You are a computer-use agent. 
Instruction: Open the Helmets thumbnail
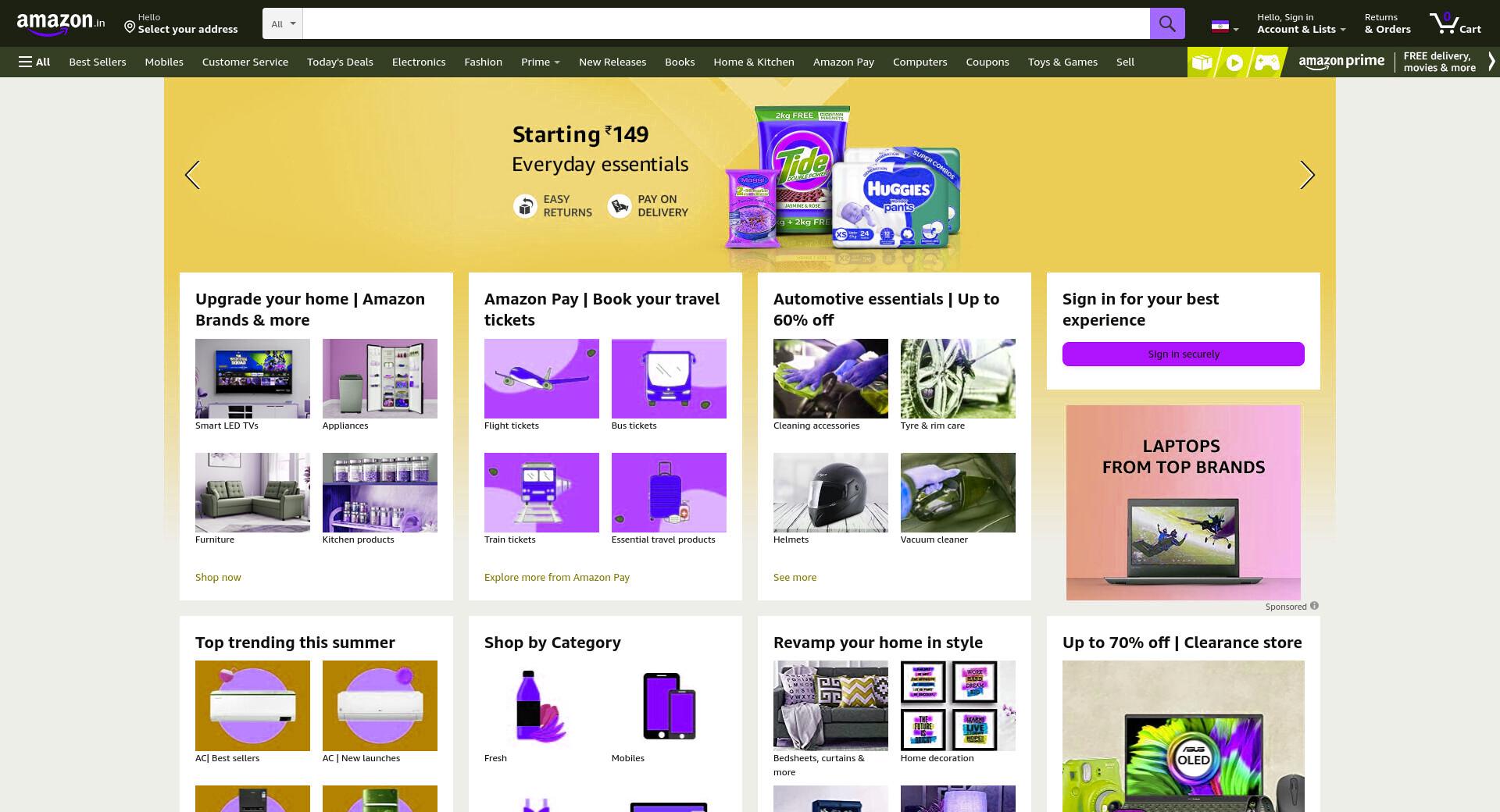click(830, 493)
